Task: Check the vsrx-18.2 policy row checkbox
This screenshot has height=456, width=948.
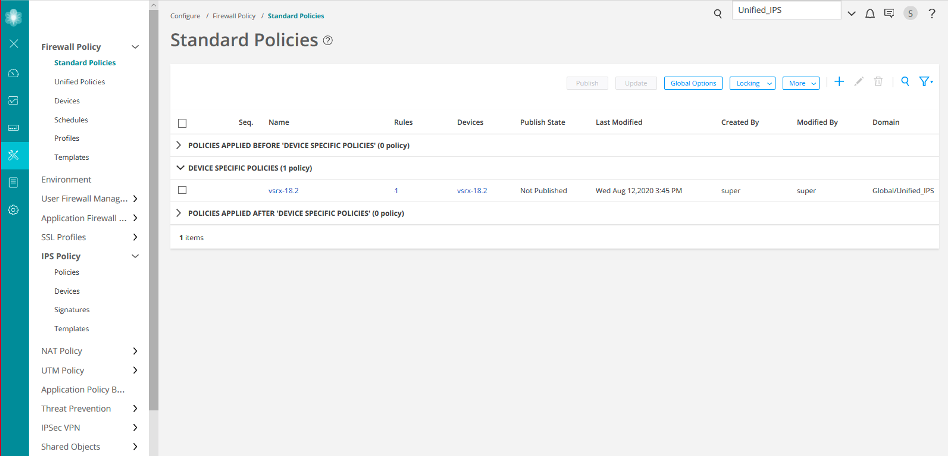Action: point(182,190)
